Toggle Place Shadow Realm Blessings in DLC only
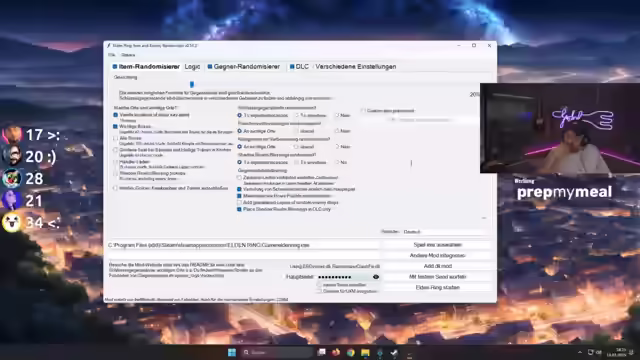 239,209
